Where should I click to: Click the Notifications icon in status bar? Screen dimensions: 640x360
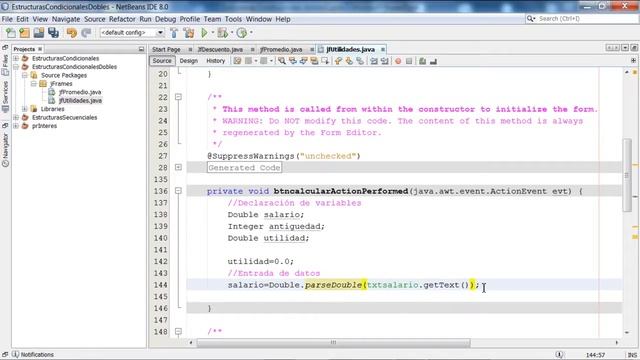(15, 354)
